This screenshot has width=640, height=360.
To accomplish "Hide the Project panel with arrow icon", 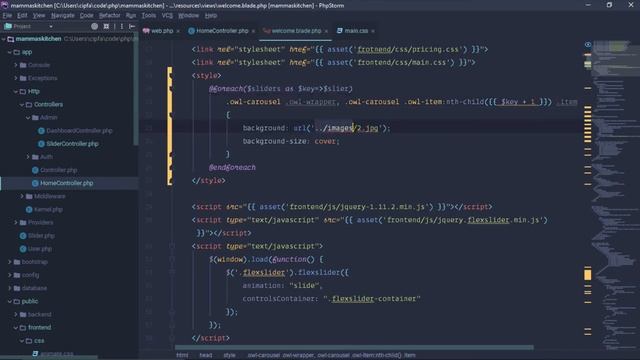I will click(132, 26).
